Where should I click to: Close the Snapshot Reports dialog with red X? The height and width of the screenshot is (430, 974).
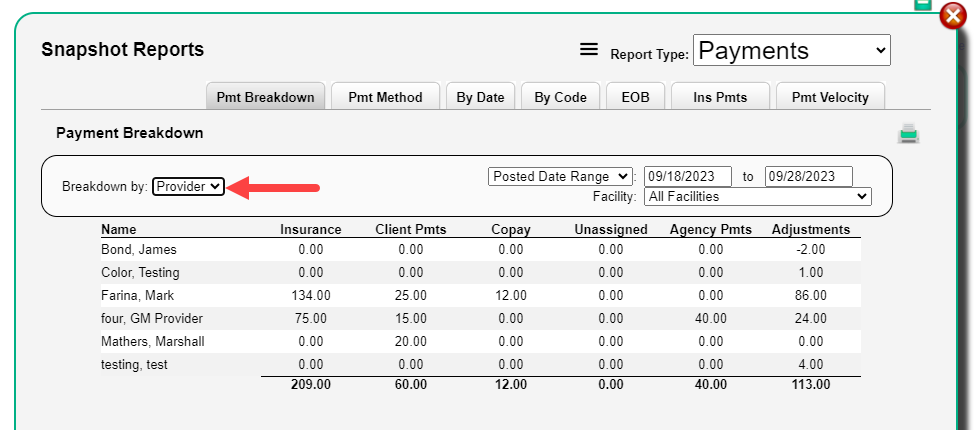952,16
